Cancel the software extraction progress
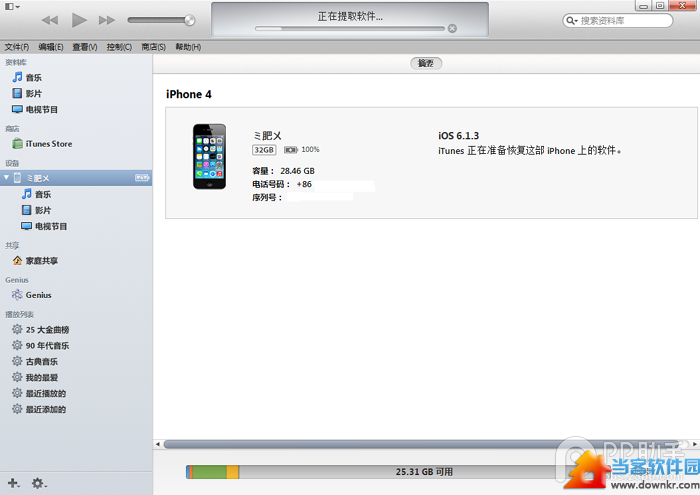 (x=452, y=29)
